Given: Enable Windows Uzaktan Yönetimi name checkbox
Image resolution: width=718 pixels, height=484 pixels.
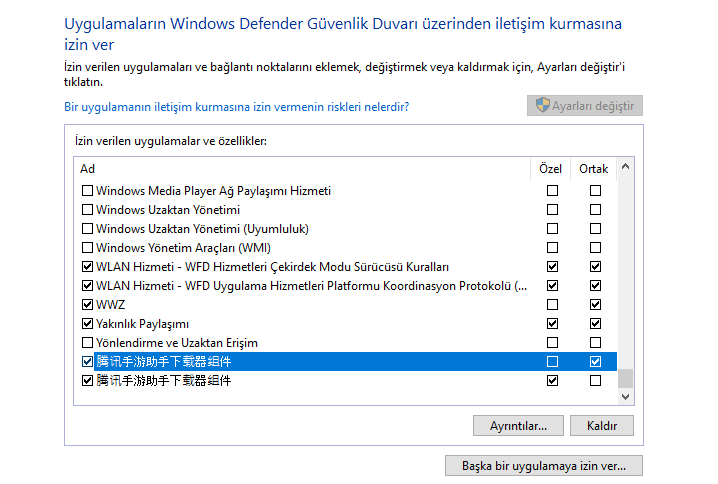Looking at the screenshot, I should tap(87, 210).
